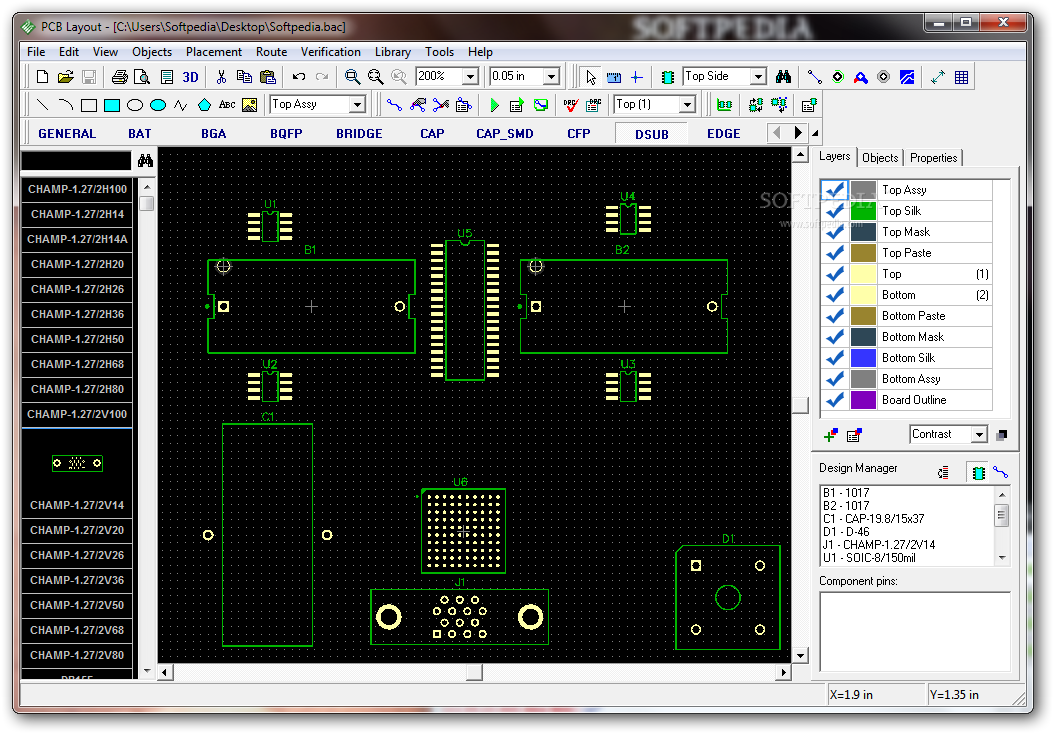Open the Placement menu
Image resolution: width=1054 pixels, height=734 pixels.
(x=214, y=52)
